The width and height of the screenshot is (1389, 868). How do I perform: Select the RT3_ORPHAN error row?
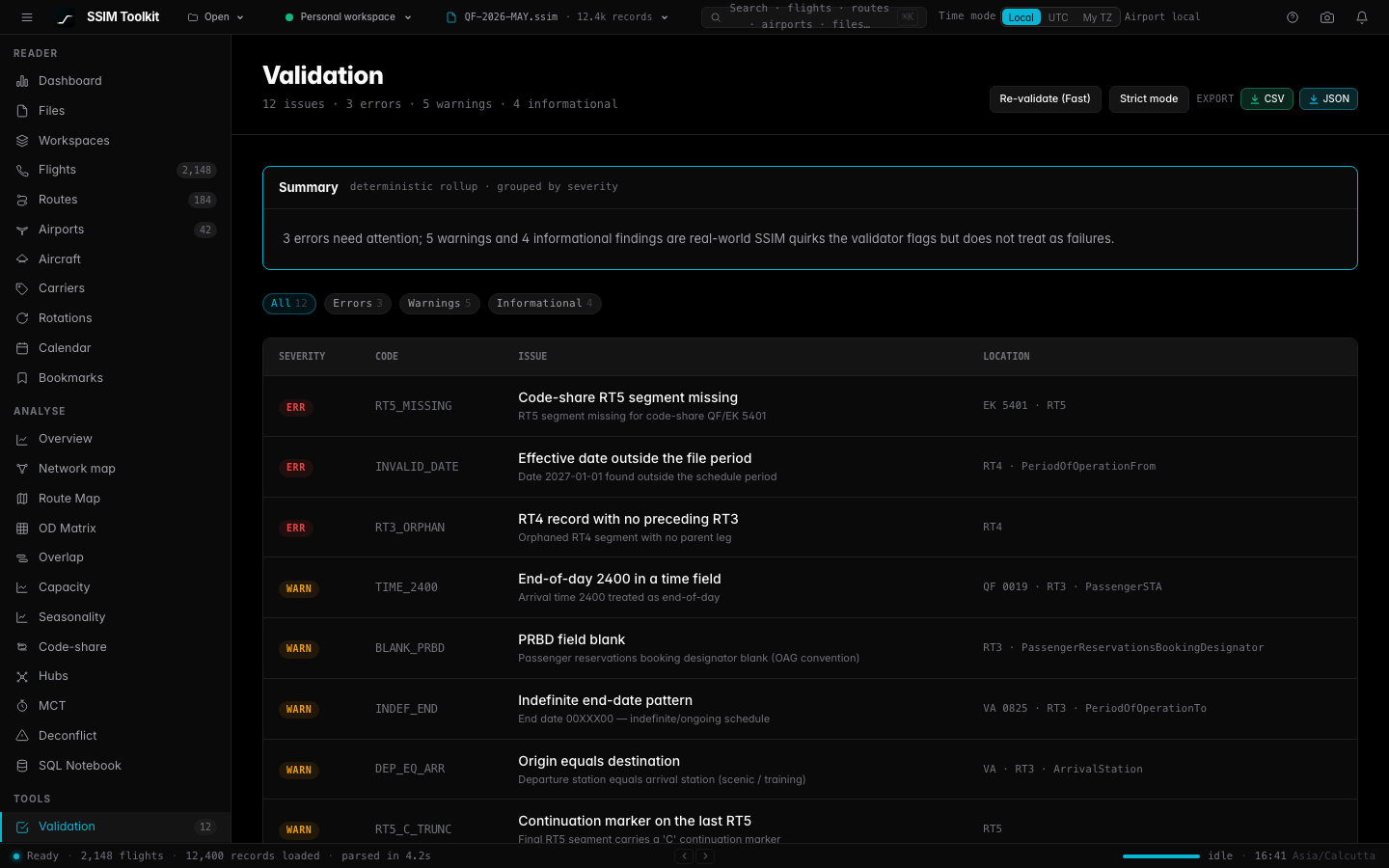click(810, 528)
